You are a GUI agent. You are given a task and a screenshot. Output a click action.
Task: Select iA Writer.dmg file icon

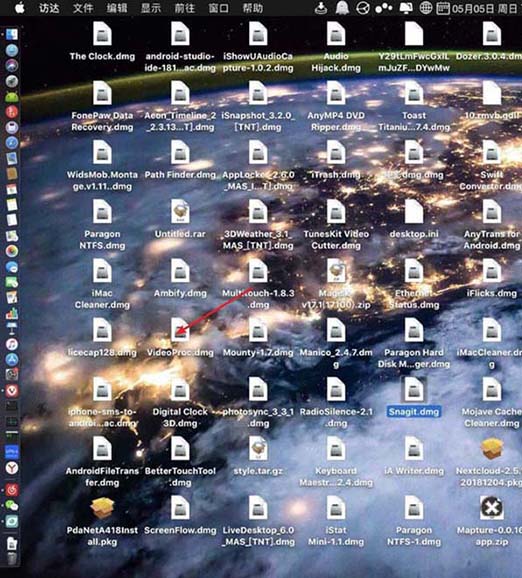point(414,449)
